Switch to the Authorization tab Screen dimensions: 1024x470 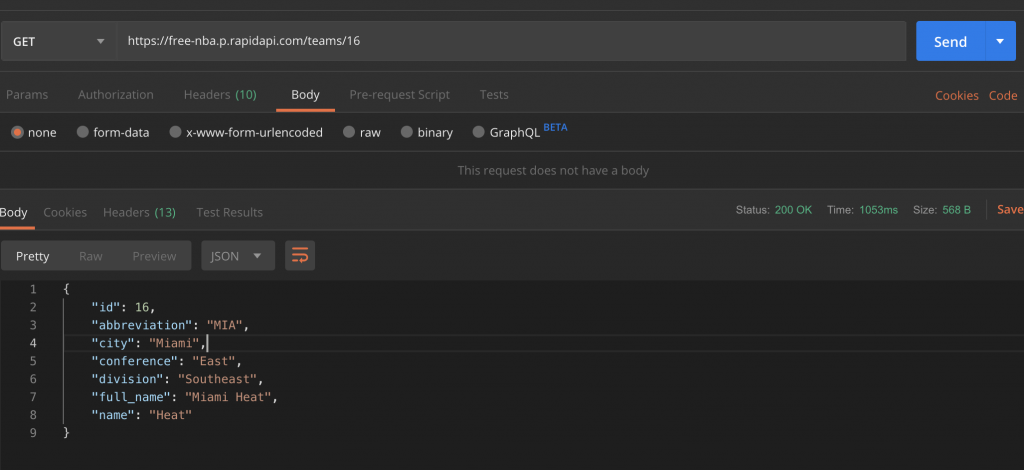click(x=116, y=95)
